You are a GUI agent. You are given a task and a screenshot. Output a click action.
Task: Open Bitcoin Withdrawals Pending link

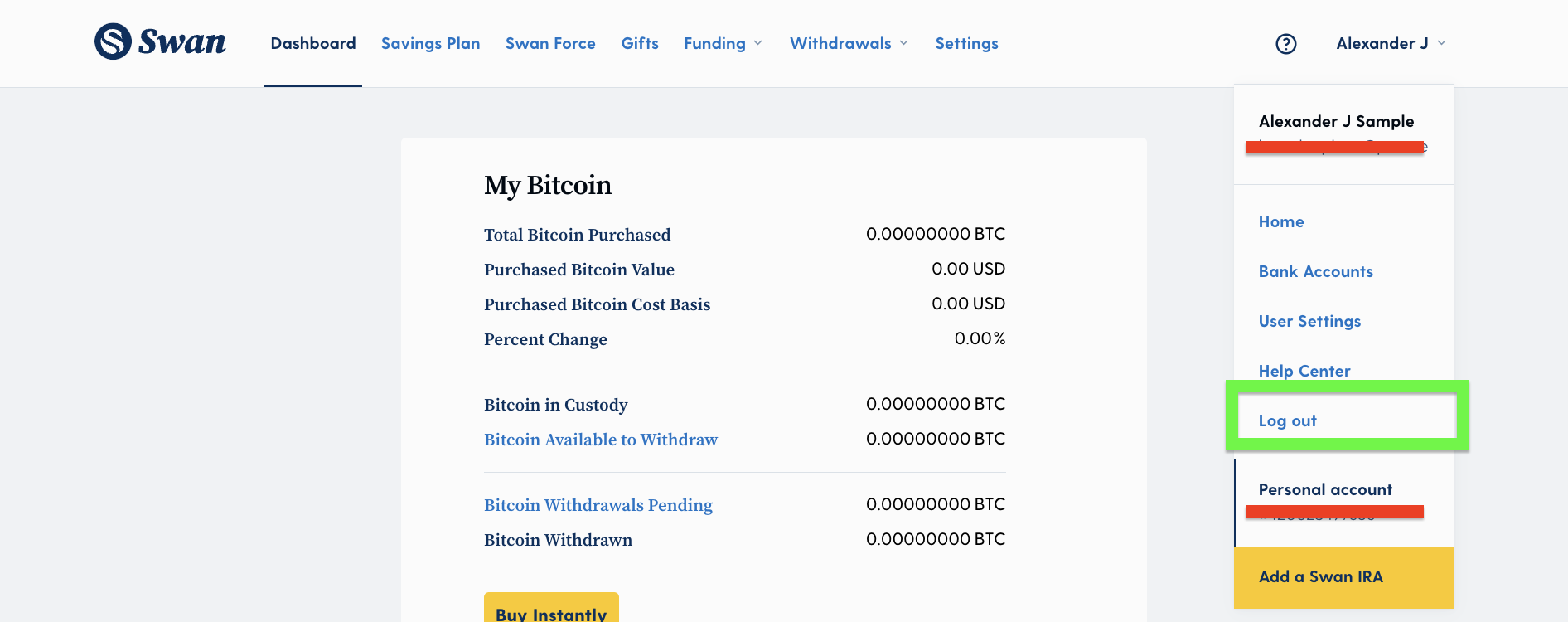(598, 505)
